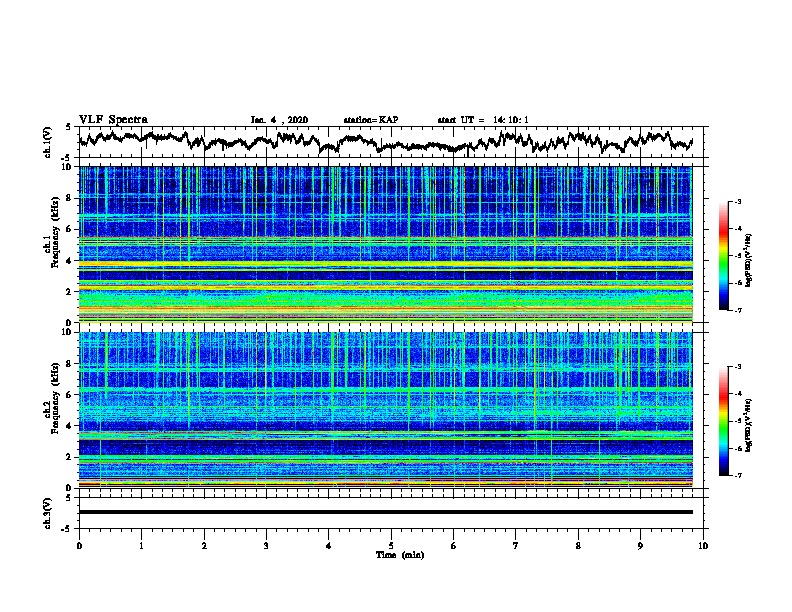Click the "Time (min)" axis title

coord(400,555)
